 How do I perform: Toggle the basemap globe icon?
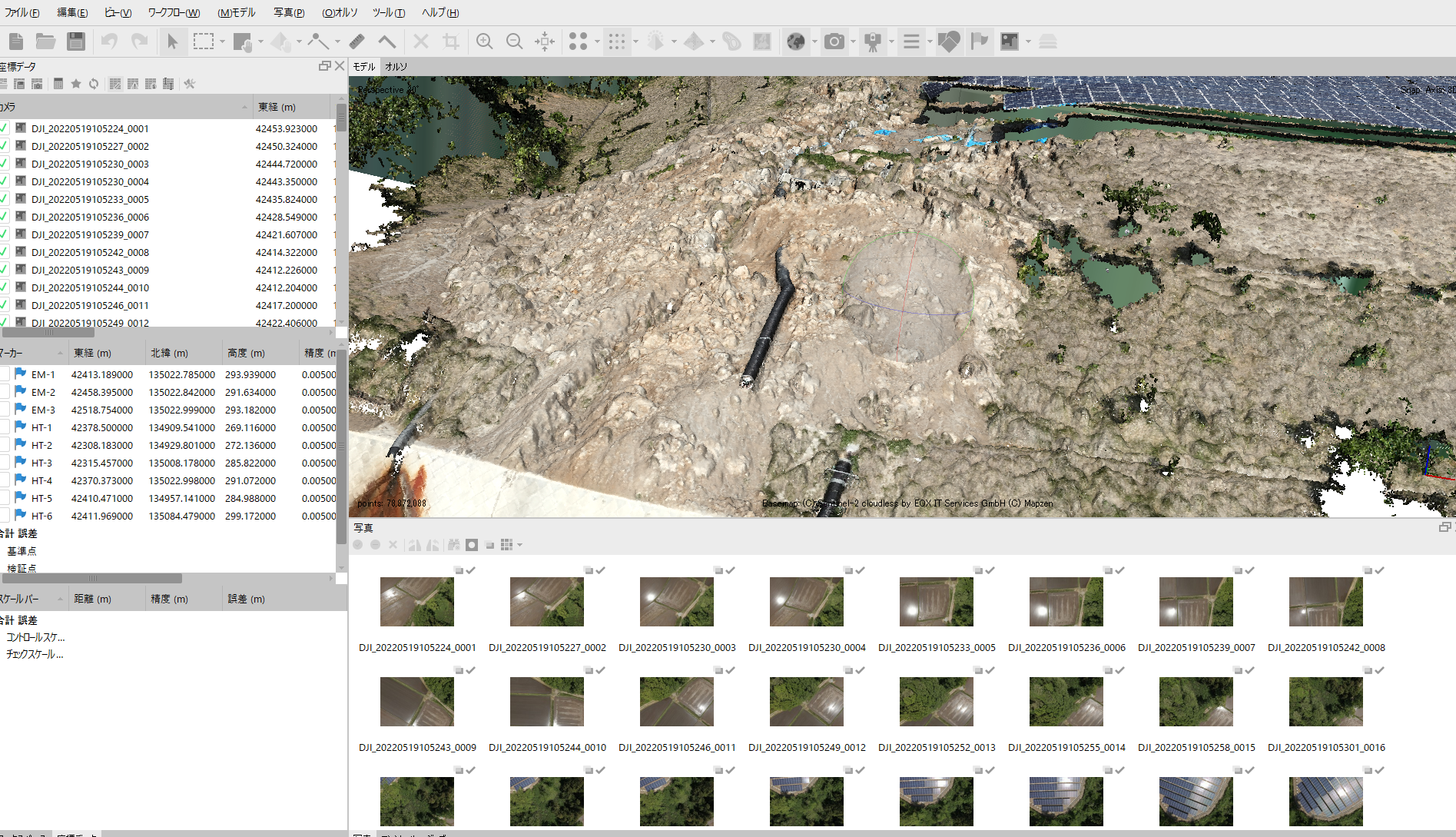(796, 42)
